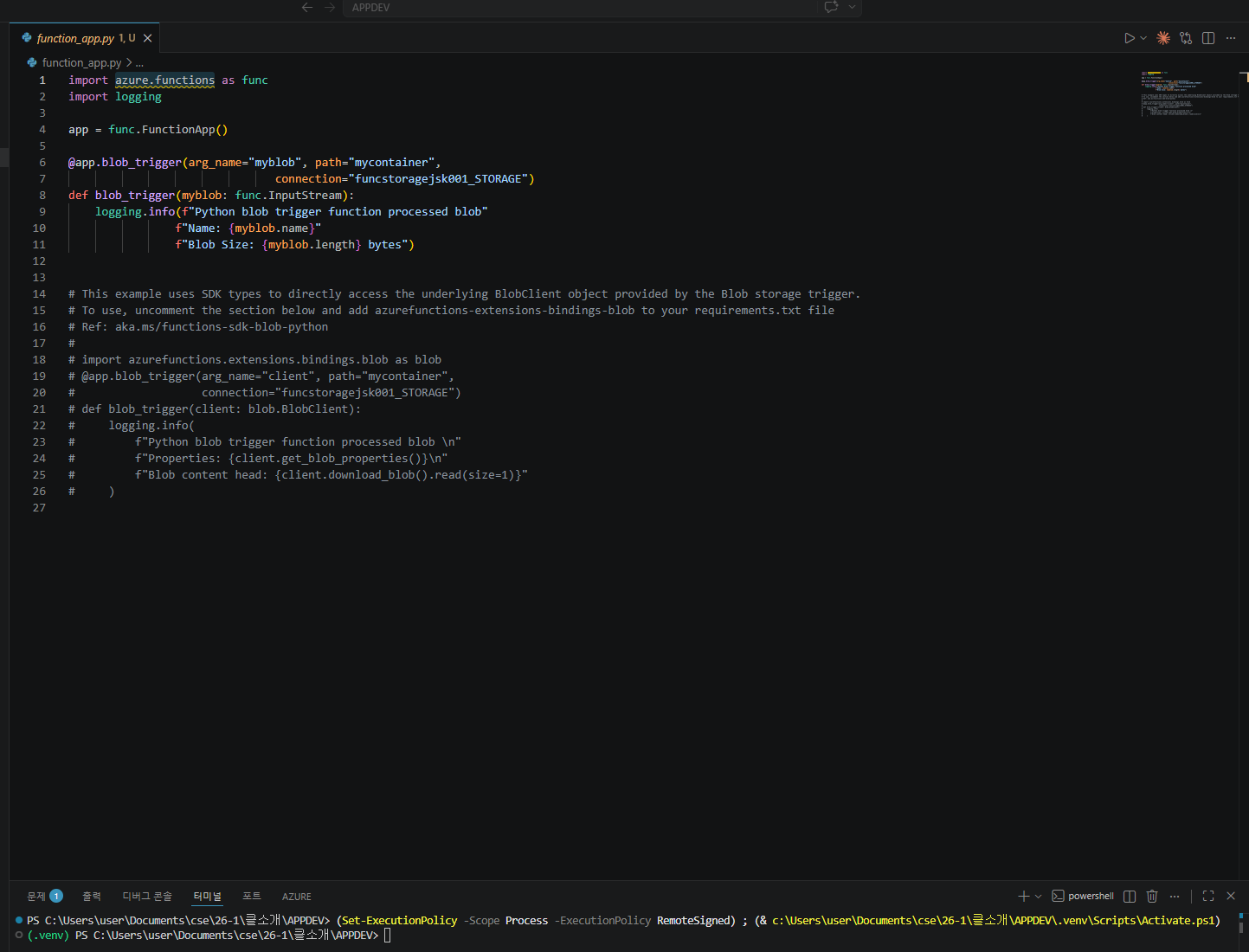Image resolution: width=1249 pixels, height=952 pixels.
Task: Select the powershell terminal instance
Action: (x=1083, y=896)
